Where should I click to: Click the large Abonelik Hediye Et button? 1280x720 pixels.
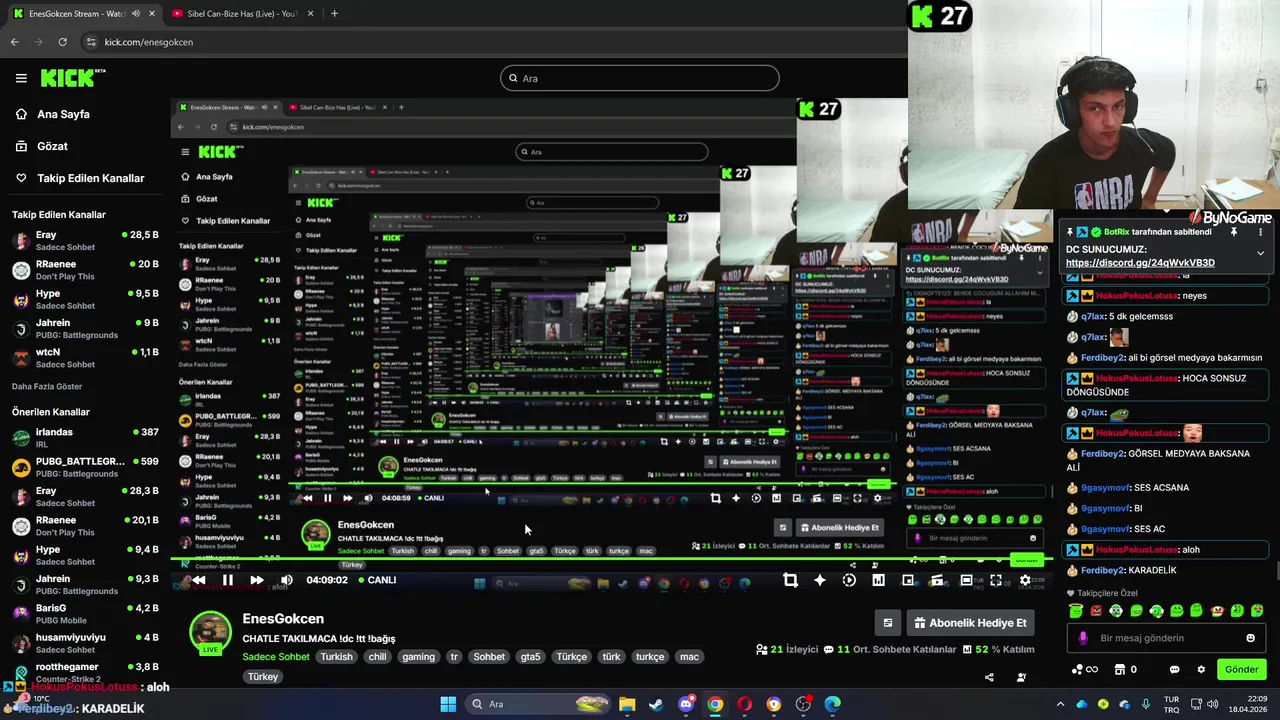point(970,623)
